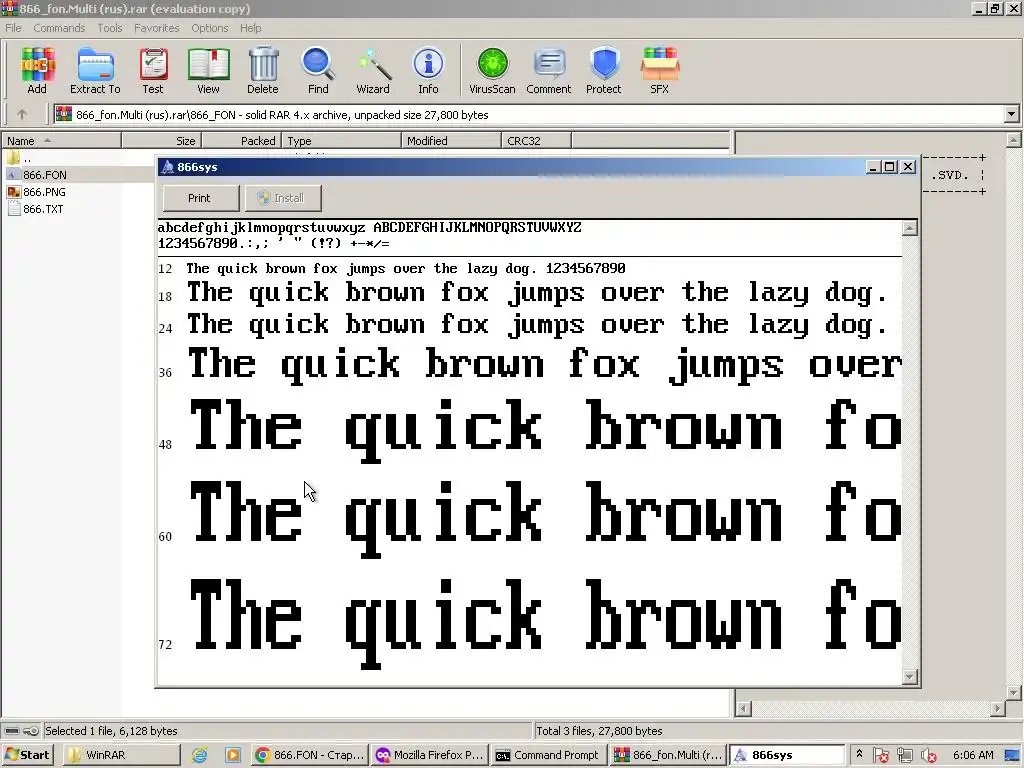Viewport: 1024px width, 768px height.
Task: Open the View file tool
Action: pos(208,71)
